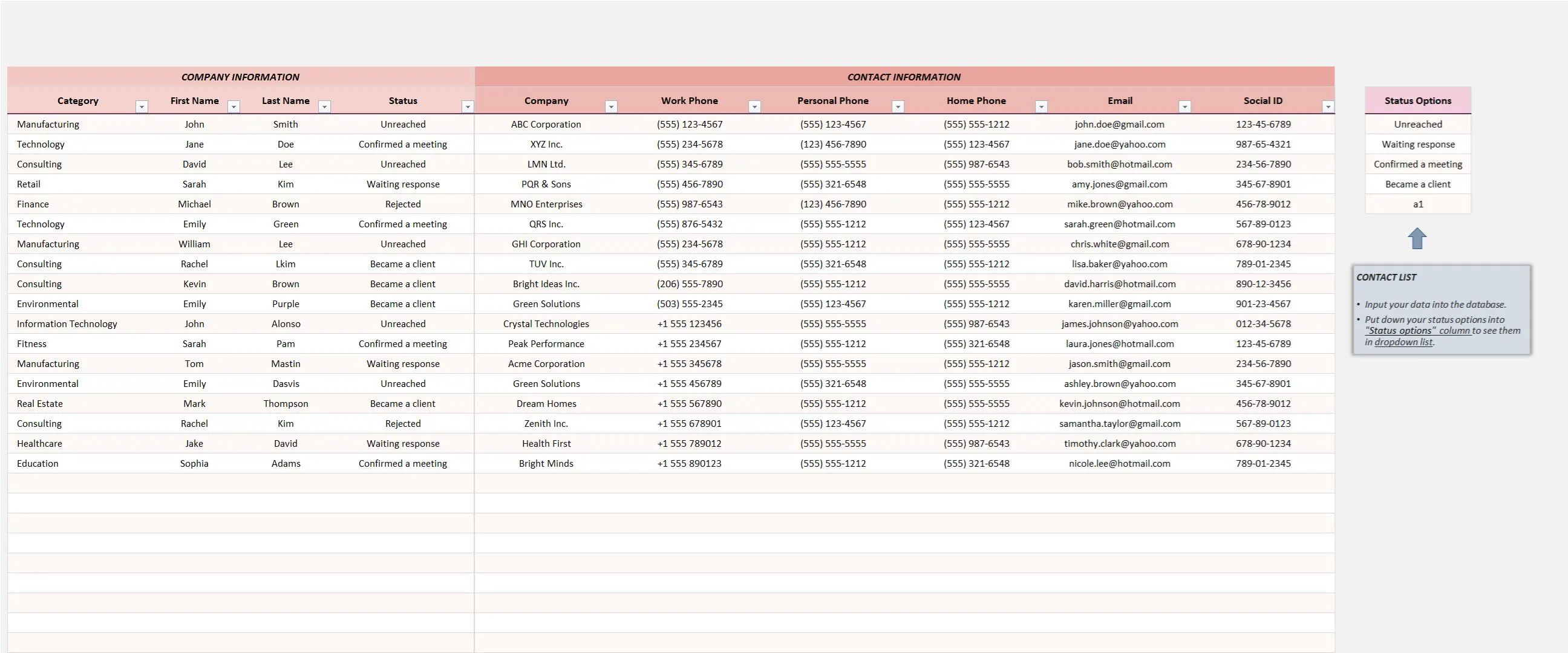Open the Last Name filter dropdown
The width and height of the screenshot is (1568, 653).
point(324,106)
